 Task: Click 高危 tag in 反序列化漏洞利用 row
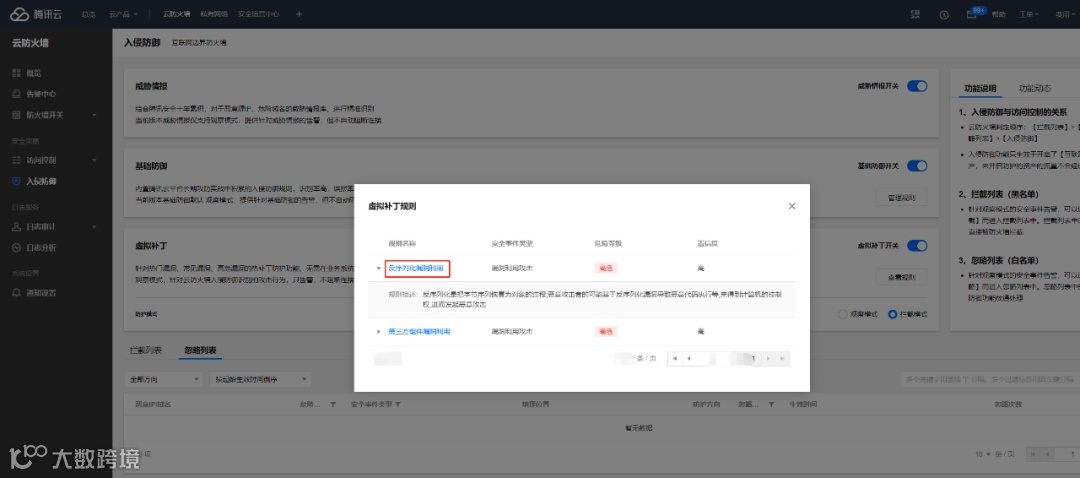[606, 268]
